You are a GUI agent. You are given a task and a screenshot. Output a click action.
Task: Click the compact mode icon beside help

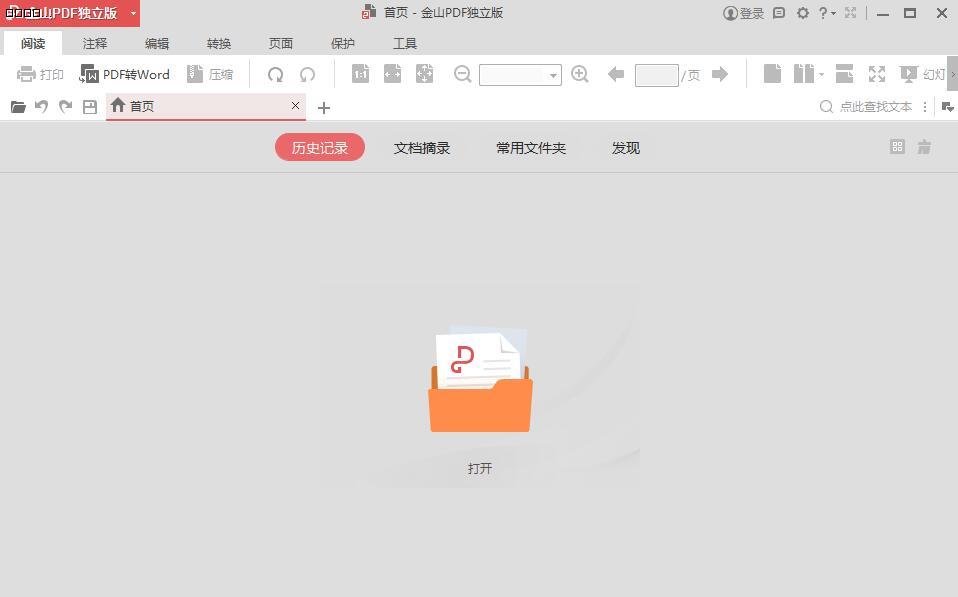pos(850,13)
